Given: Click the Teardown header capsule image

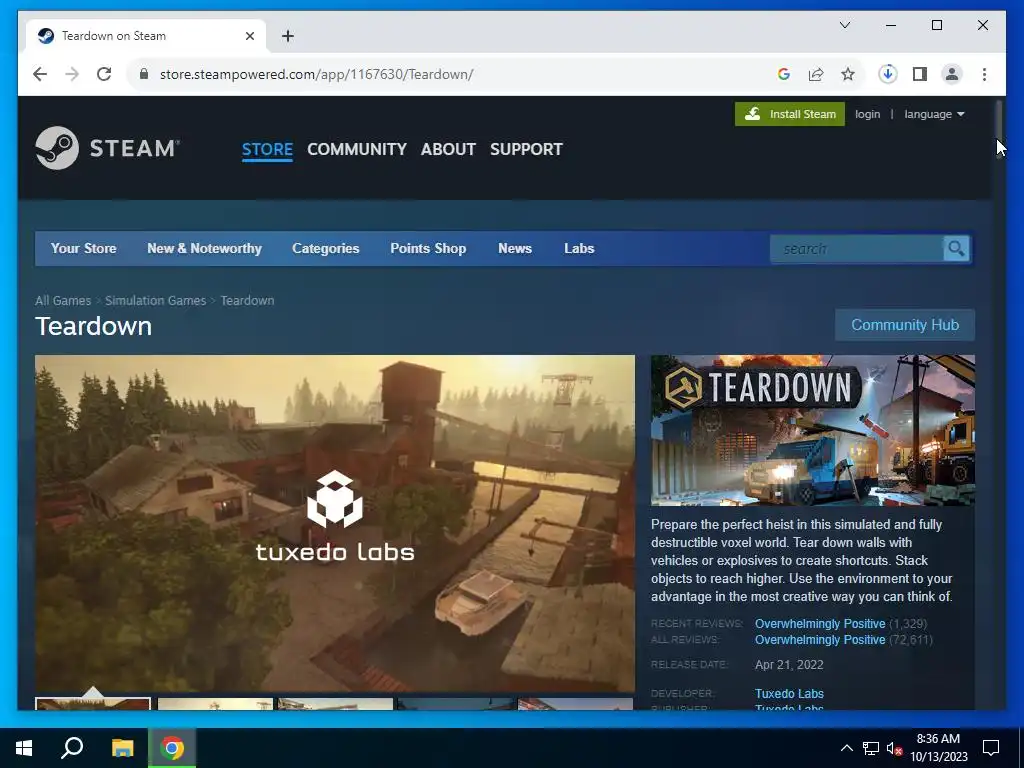Looking at the screenshot, I should [812, 430].
